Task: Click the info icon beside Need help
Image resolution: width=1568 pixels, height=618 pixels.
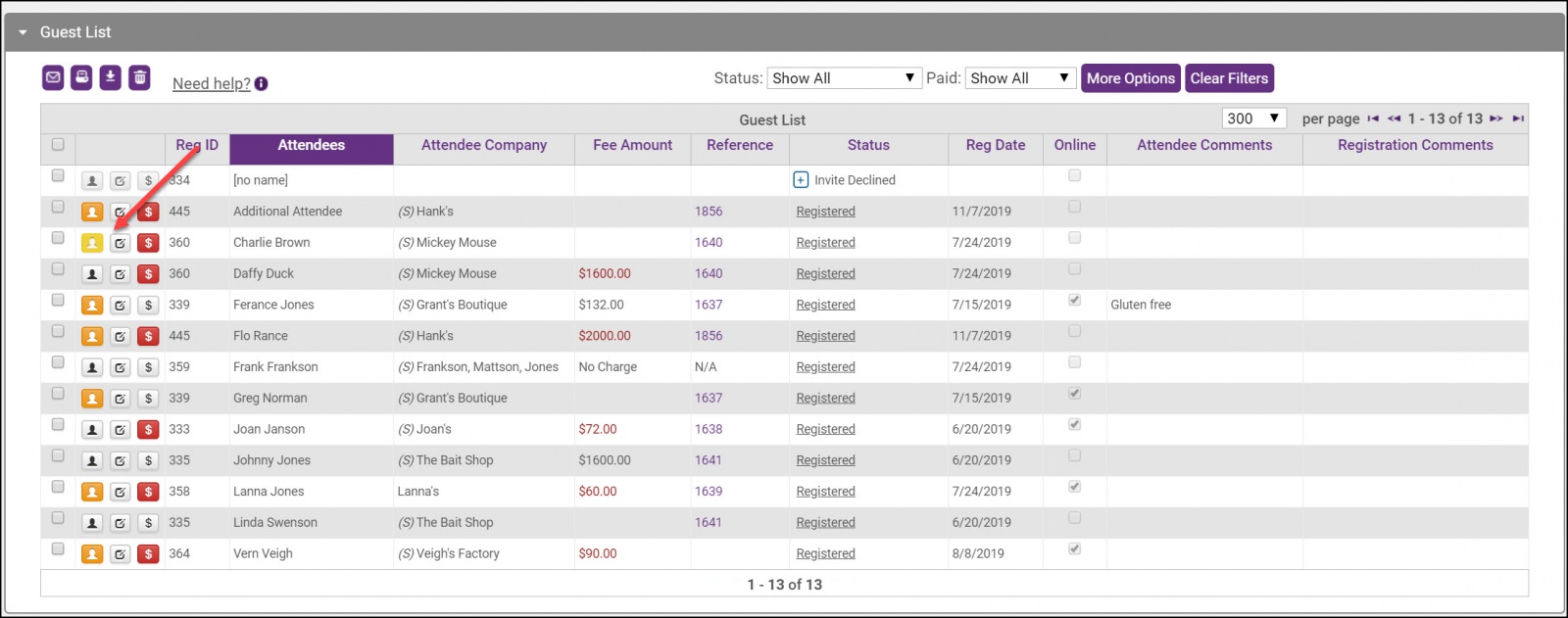Action: click(x=262, y=84)
